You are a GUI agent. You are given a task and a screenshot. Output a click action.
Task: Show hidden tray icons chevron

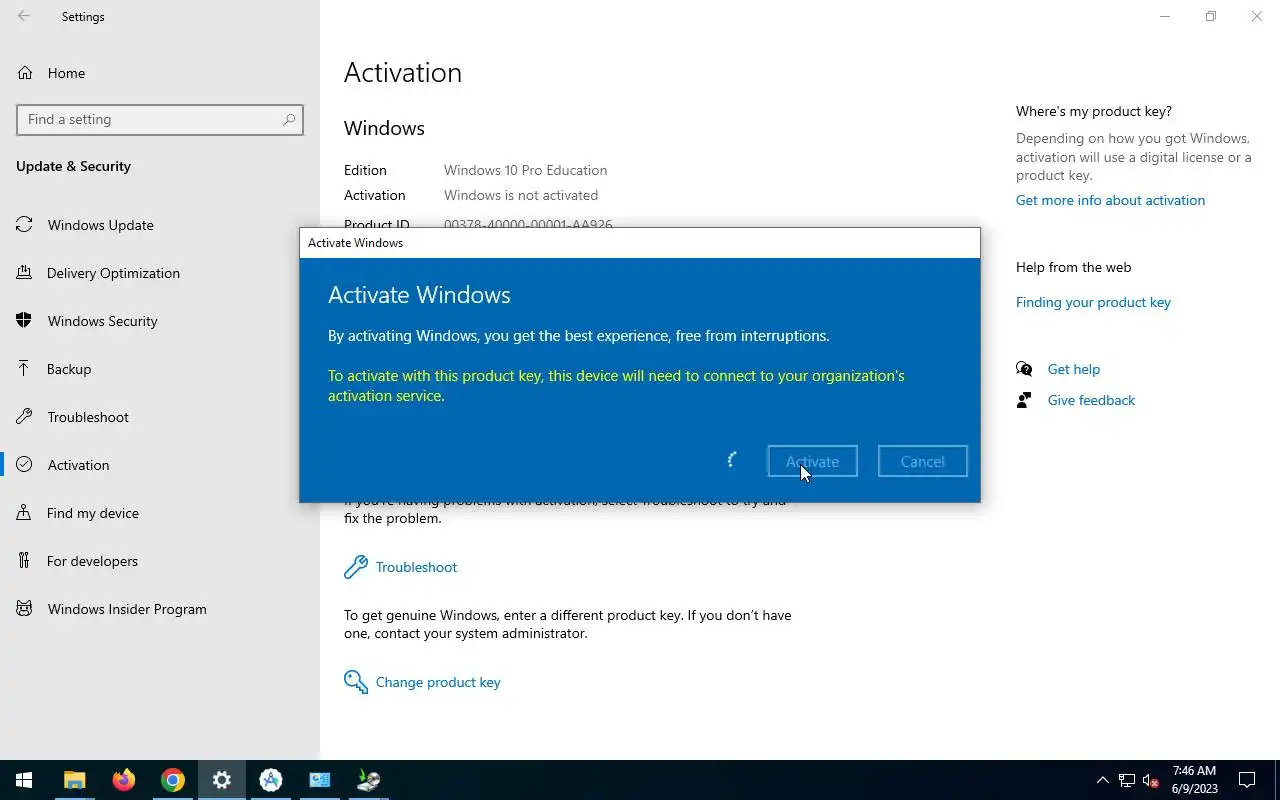(1102, 780)
